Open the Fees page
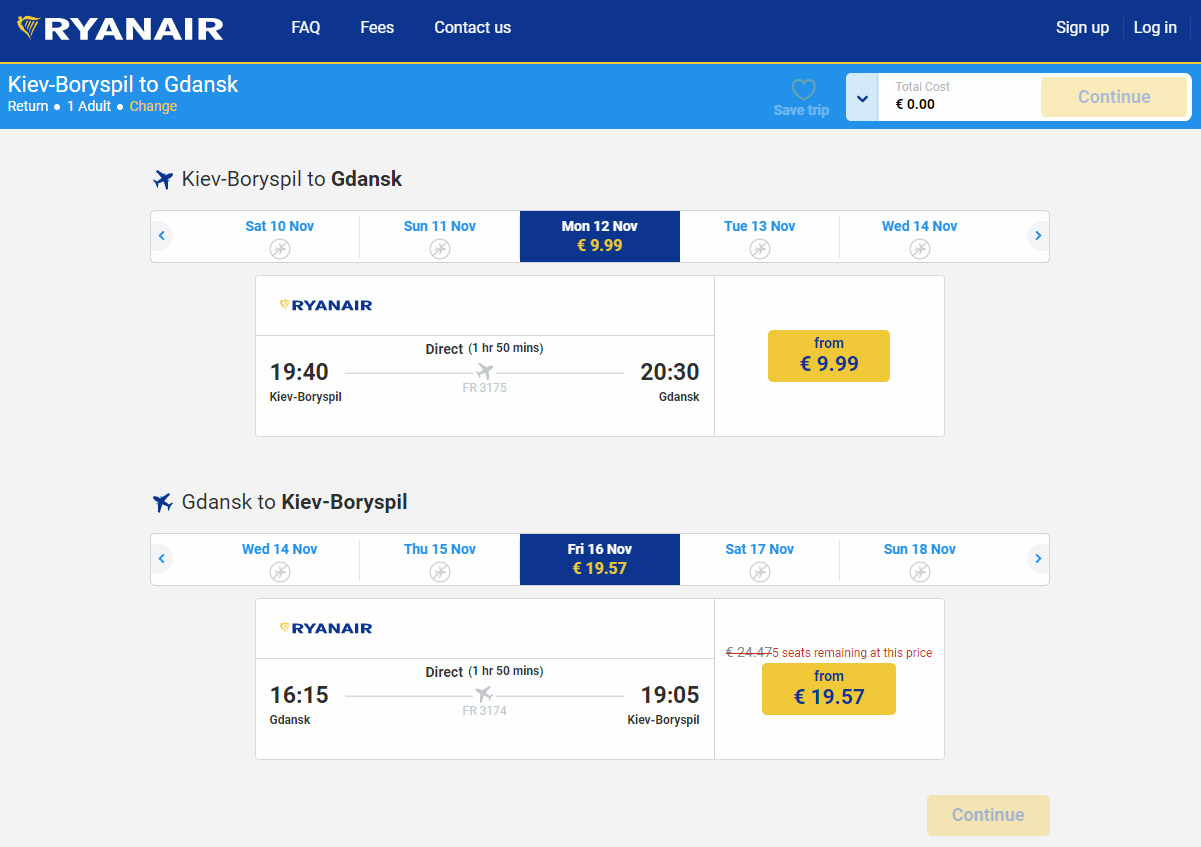Viewport: 1201px width, 847px height. click(377, 28)
